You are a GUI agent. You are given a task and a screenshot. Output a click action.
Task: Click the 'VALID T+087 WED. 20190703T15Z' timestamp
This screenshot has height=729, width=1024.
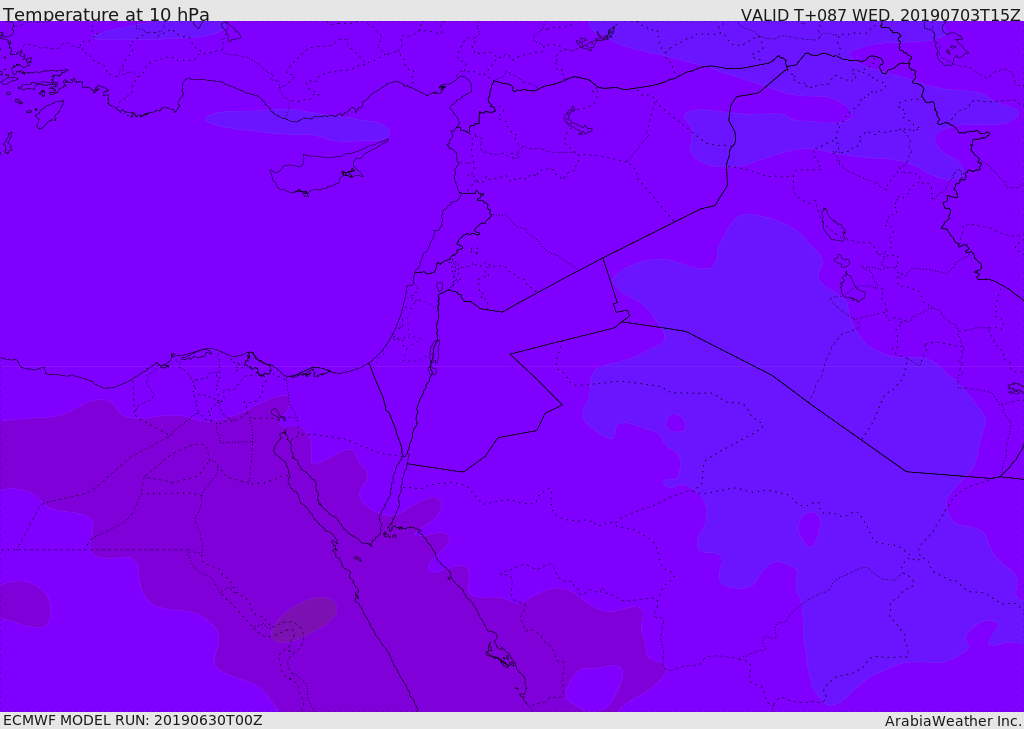[880, 14]
